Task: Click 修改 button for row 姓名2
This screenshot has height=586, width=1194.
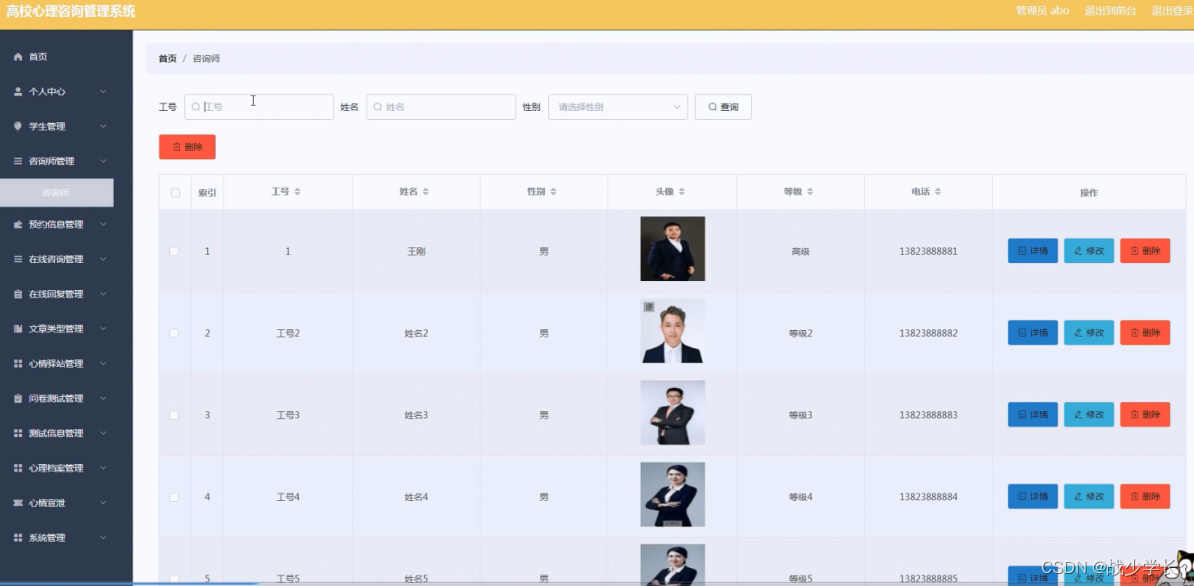Action: (x=1088, y=333)
